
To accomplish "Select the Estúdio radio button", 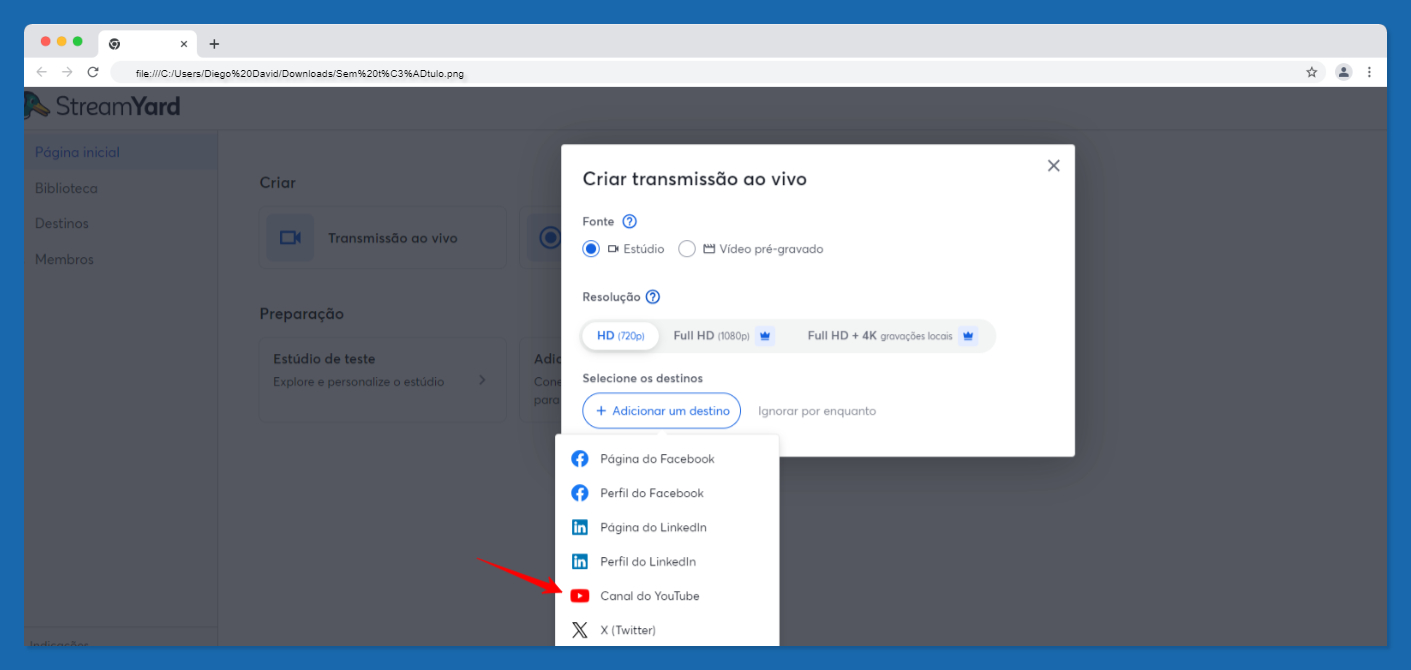I will click(x=591, y=249).
